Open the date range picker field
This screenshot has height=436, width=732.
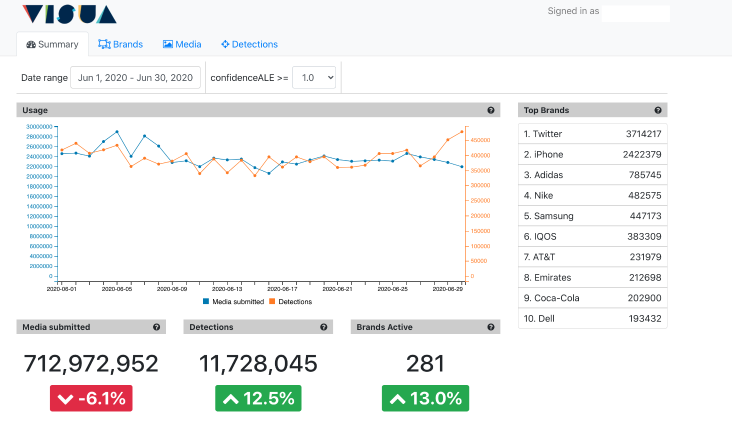point(135,77)
